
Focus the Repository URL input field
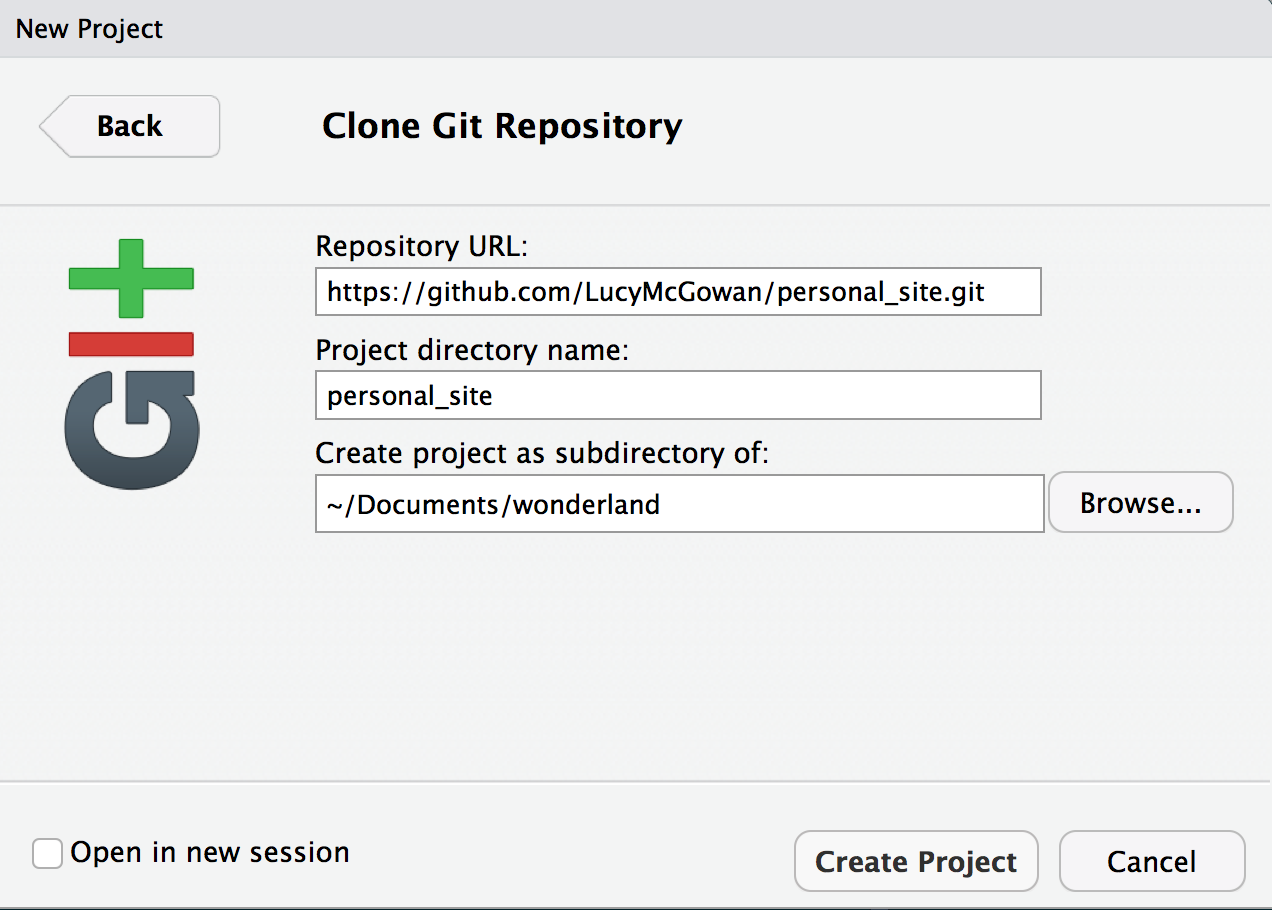click(x=677, y=292)
